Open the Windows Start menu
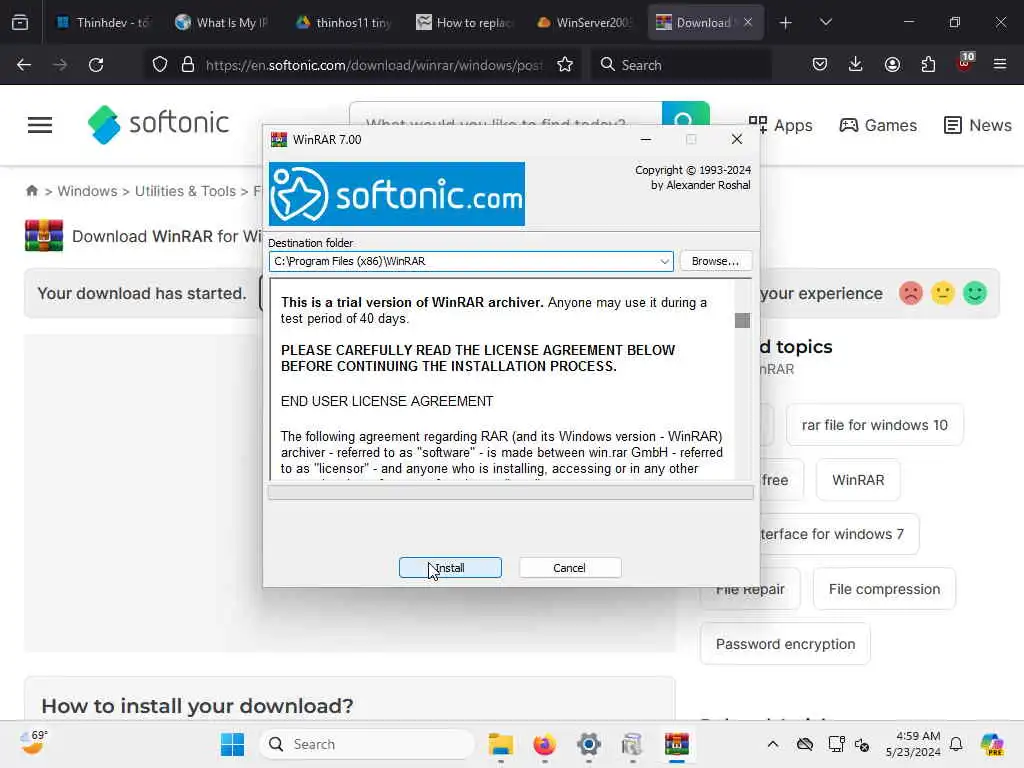 pyautogui.click(x=232, y=744)
